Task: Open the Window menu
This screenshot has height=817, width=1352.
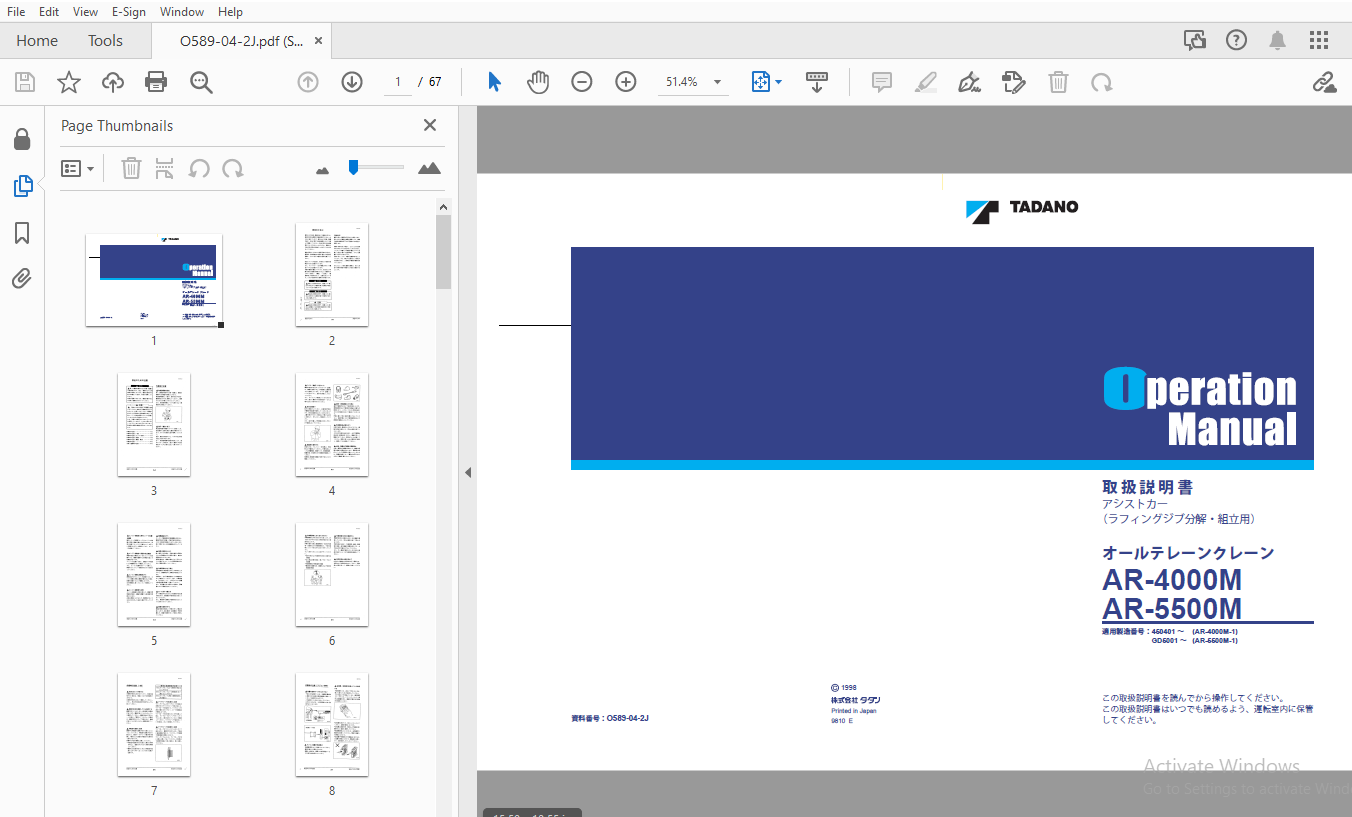Action: point(182,12)
